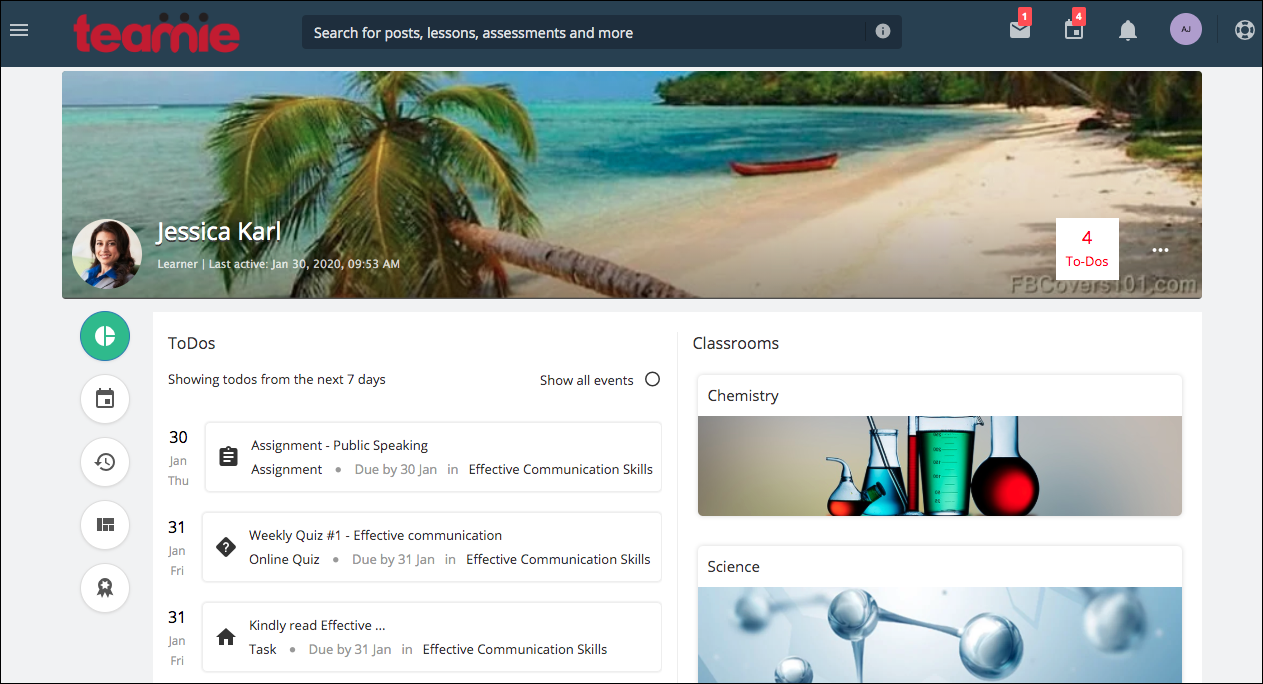Click the assignment clipboard icon
The height and width of the screenshot is (684, 1263).
[228, 457]
